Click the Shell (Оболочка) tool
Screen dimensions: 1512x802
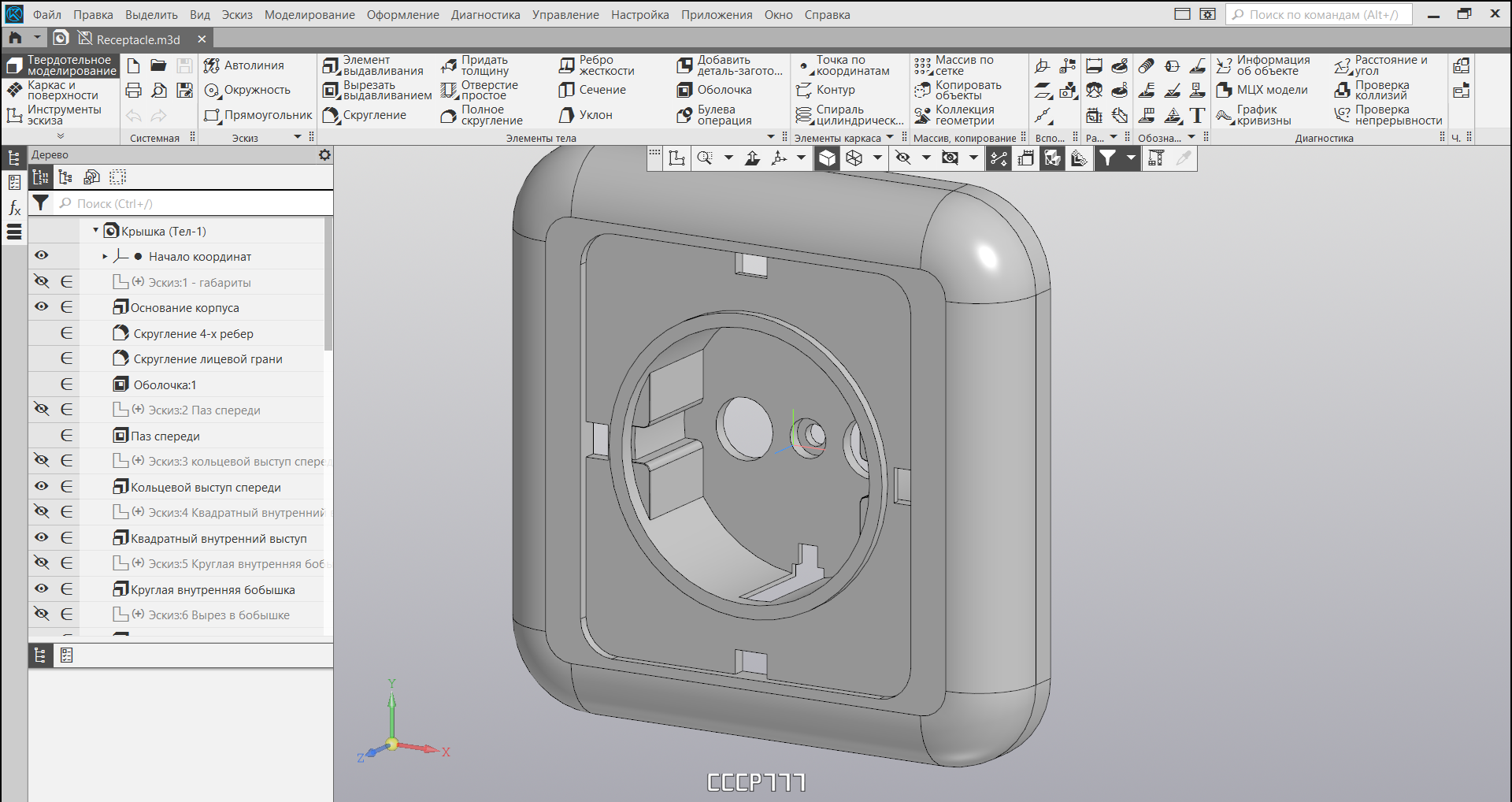click(714, 91)
